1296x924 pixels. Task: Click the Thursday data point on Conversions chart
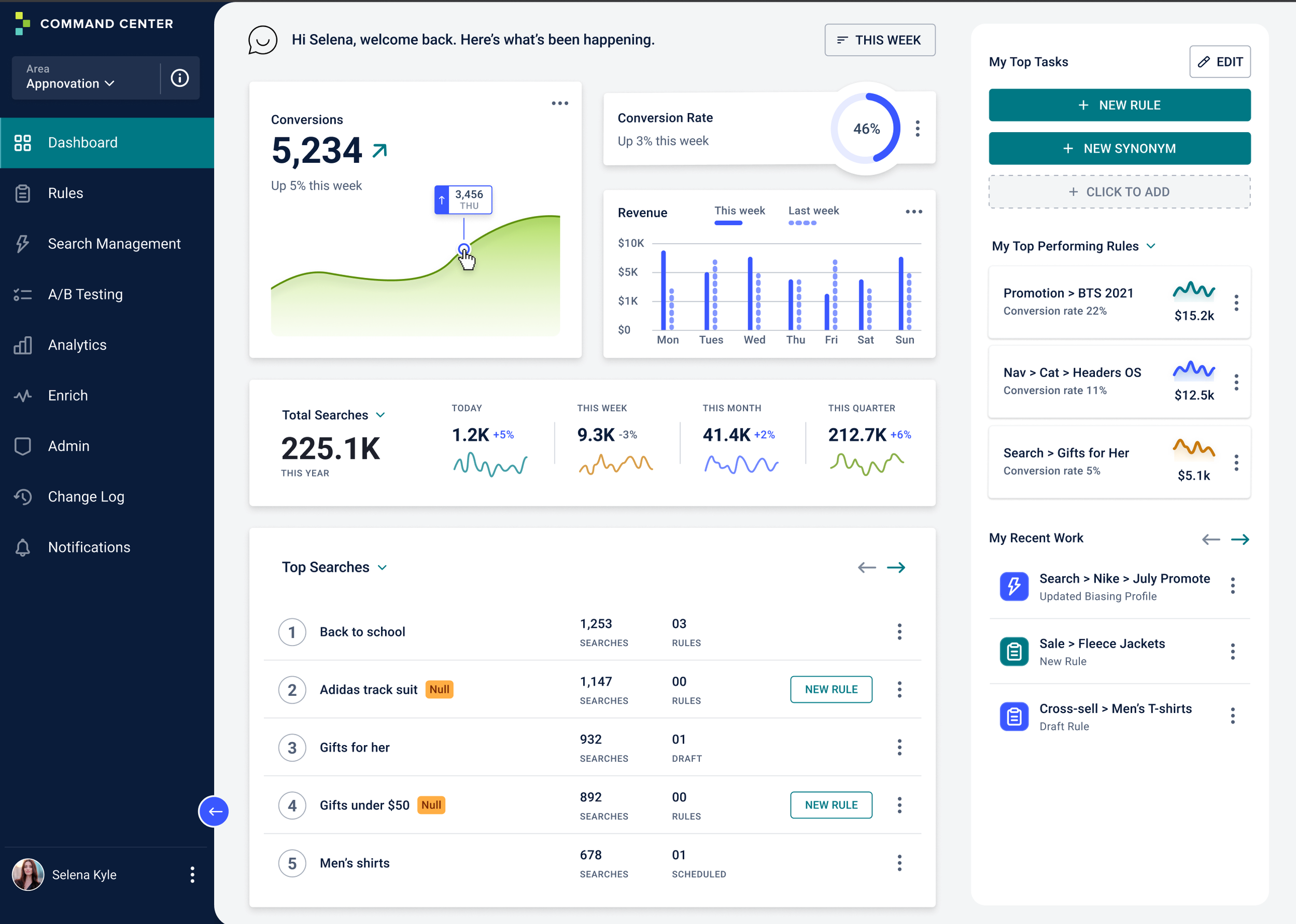[x=463, y=249]
